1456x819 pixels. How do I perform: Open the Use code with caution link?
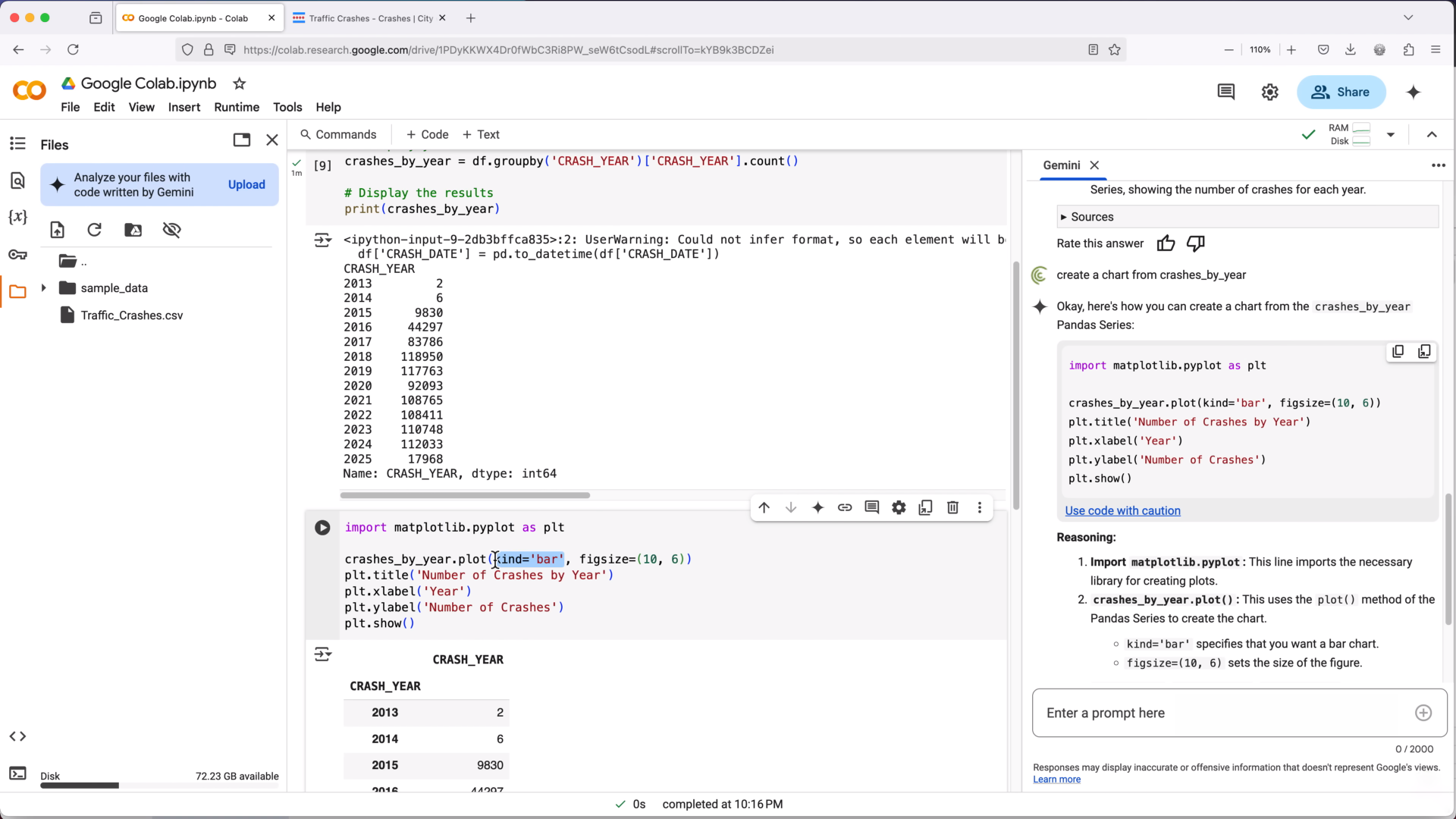[x=1122, y=511]
